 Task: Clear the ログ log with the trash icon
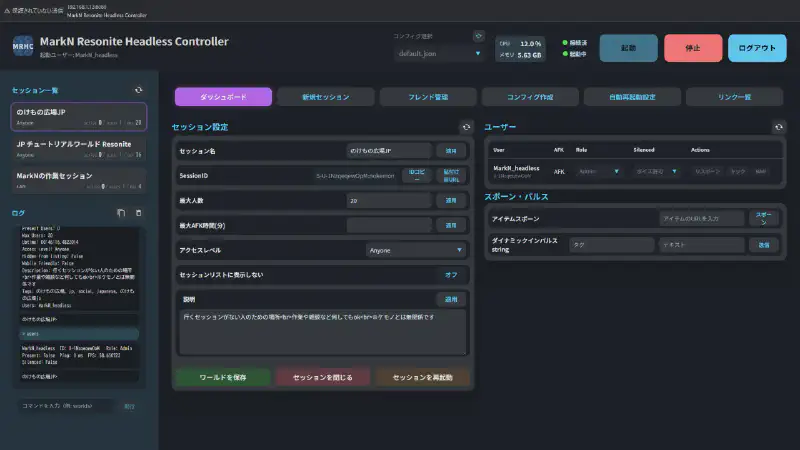click(x=138, y=213)
